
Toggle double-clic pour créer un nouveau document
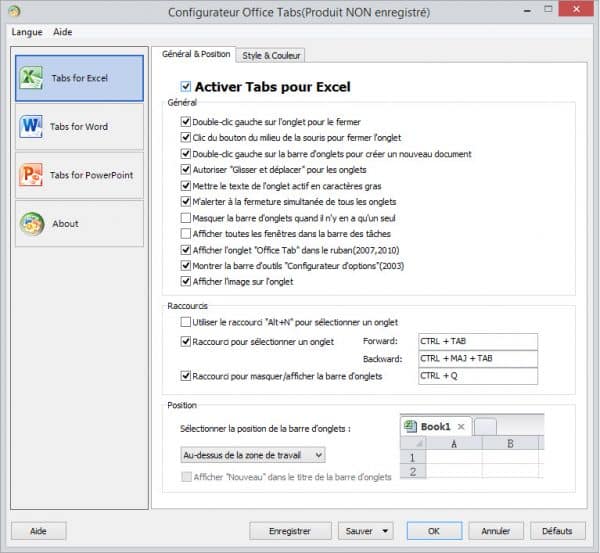tap(186, 154)
